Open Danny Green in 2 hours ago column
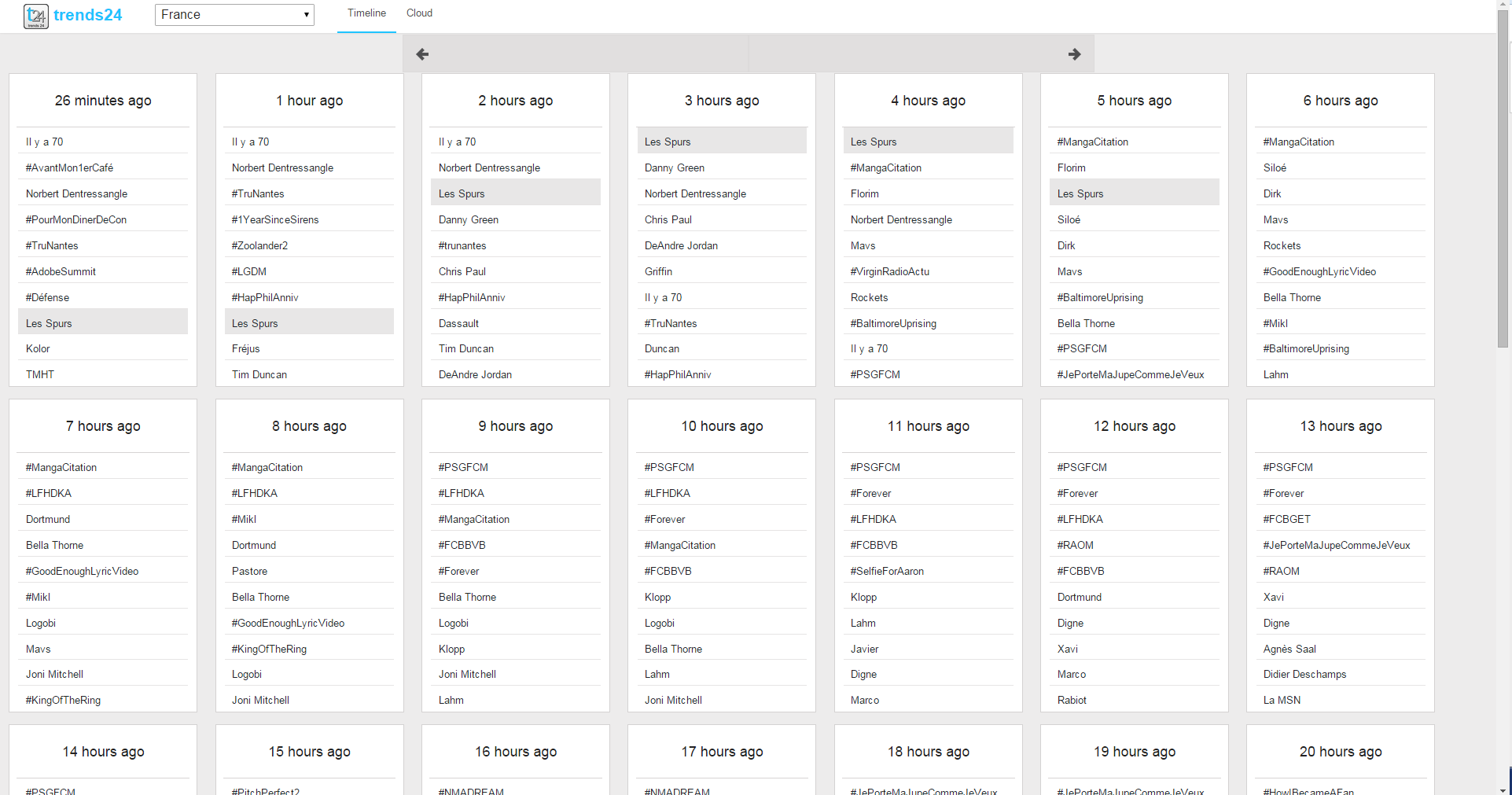 click(469, 219)
